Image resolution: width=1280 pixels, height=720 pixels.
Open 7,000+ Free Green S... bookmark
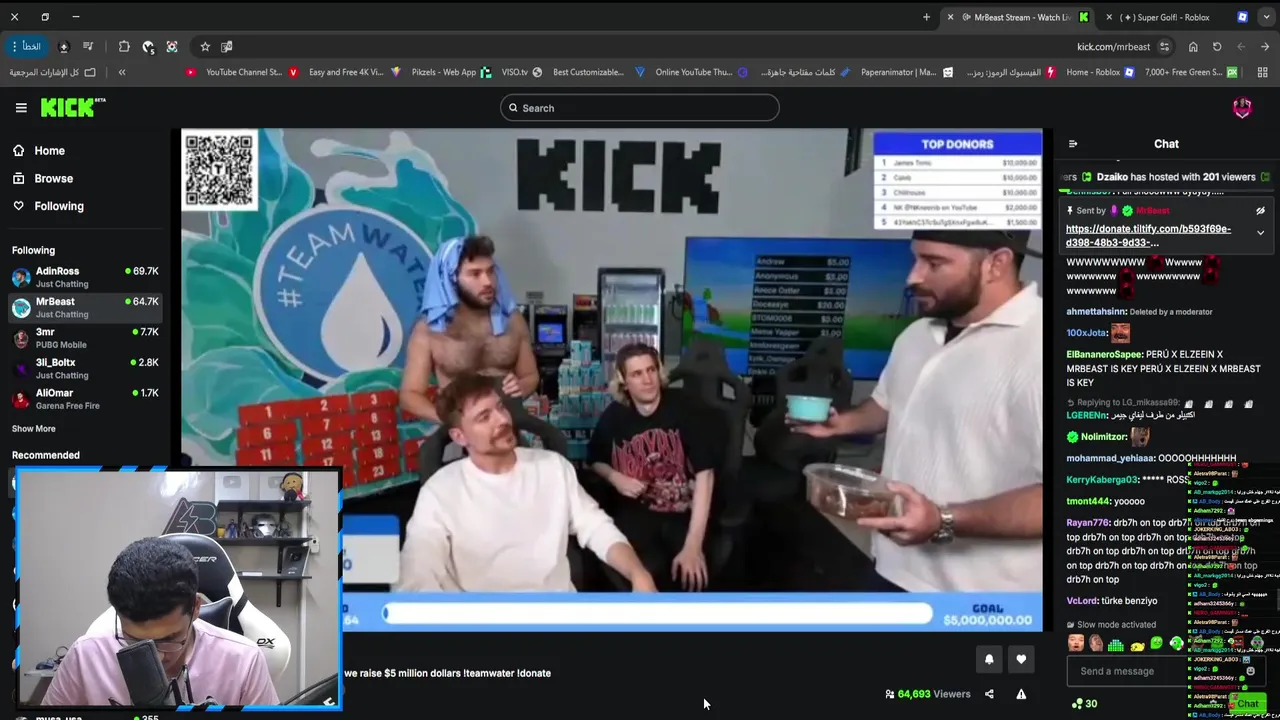coord(1191,72)
